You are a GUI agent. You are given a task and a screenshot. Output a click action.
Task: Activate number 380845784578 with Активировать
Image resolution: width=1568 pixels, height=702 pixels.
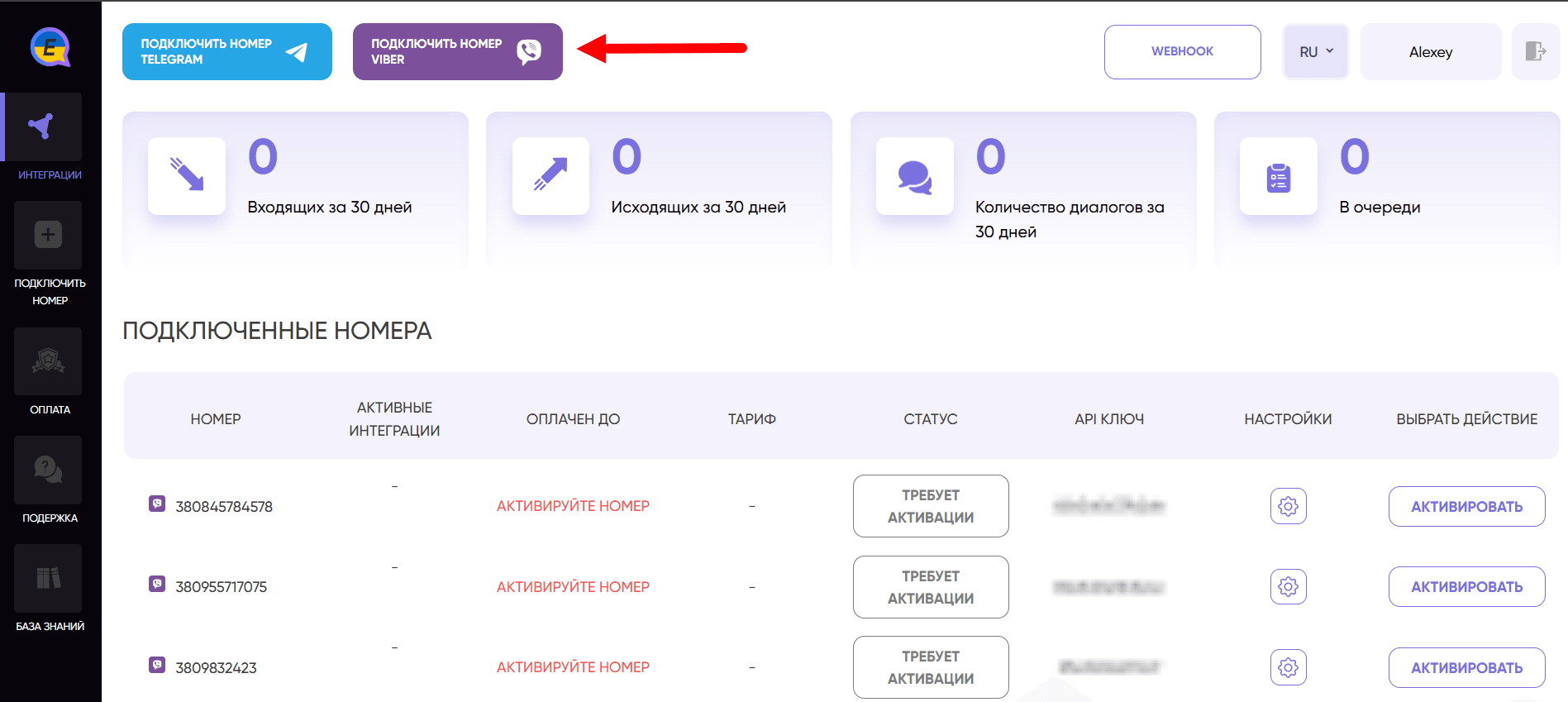[1466, 506]
